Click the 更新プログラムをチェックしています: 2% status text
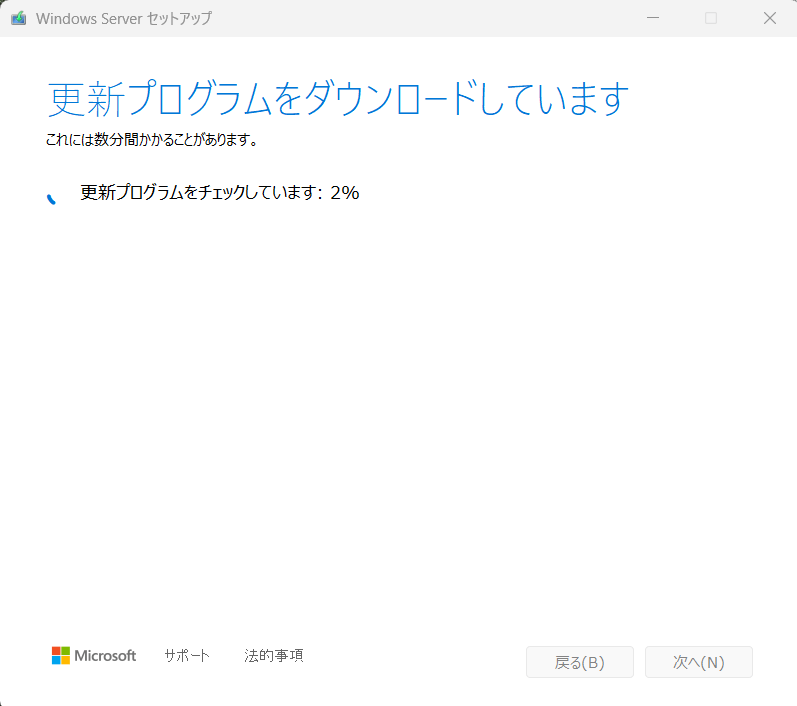 click(x=220, y=193)
